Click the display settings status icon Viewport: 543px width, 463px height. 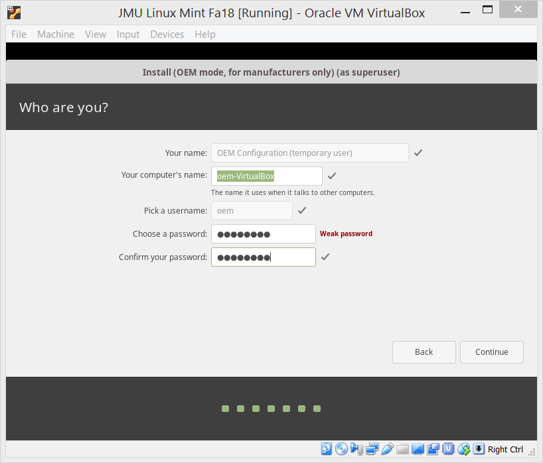pyautogui.click(x=418, y=449)
